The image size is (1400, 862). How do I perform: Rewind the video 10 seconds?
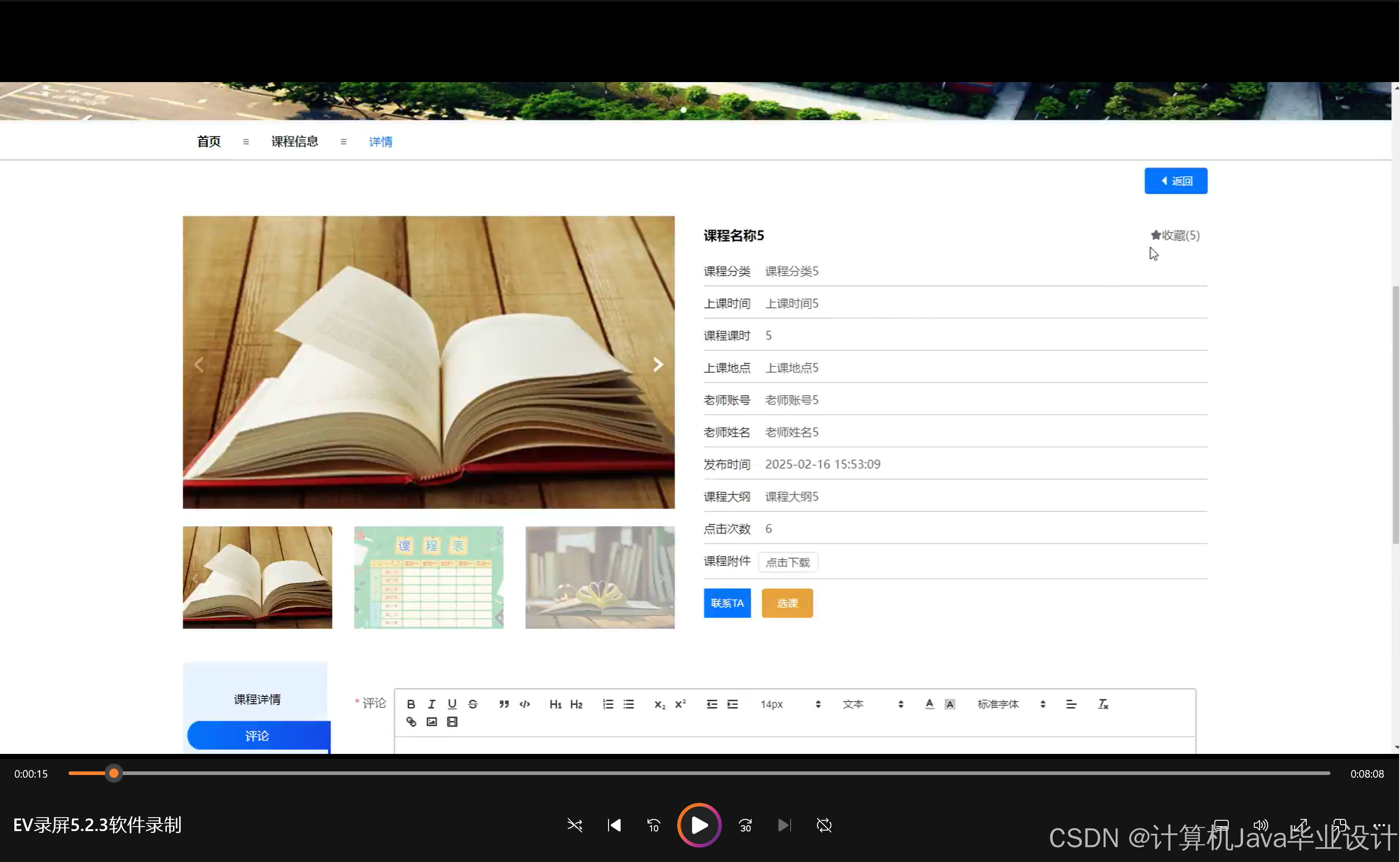653,825
